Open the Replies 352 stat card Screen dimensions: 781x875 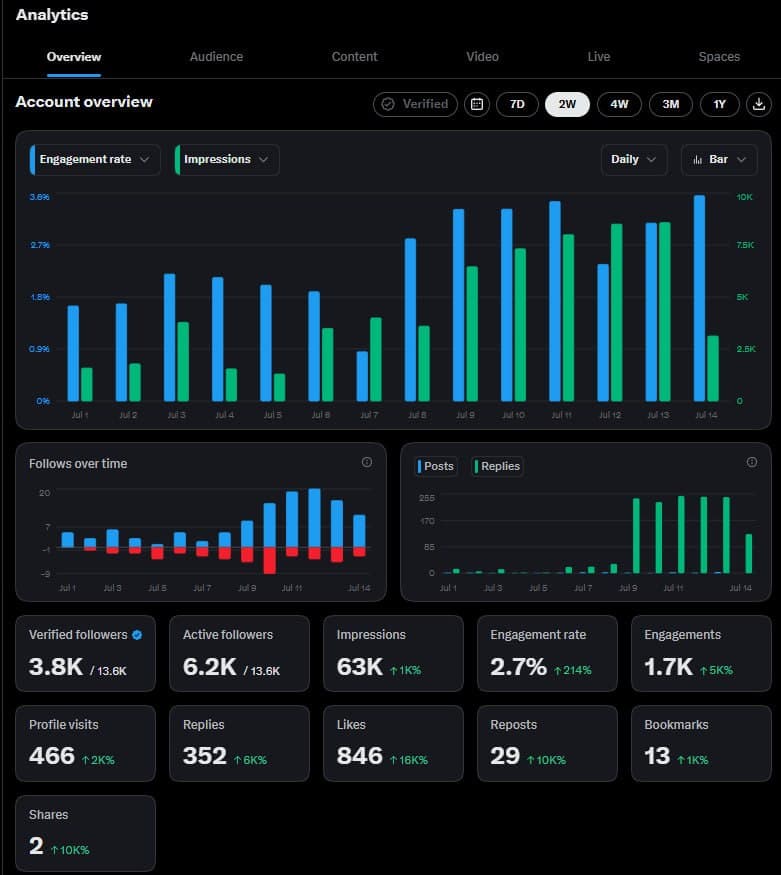[239, 743]
